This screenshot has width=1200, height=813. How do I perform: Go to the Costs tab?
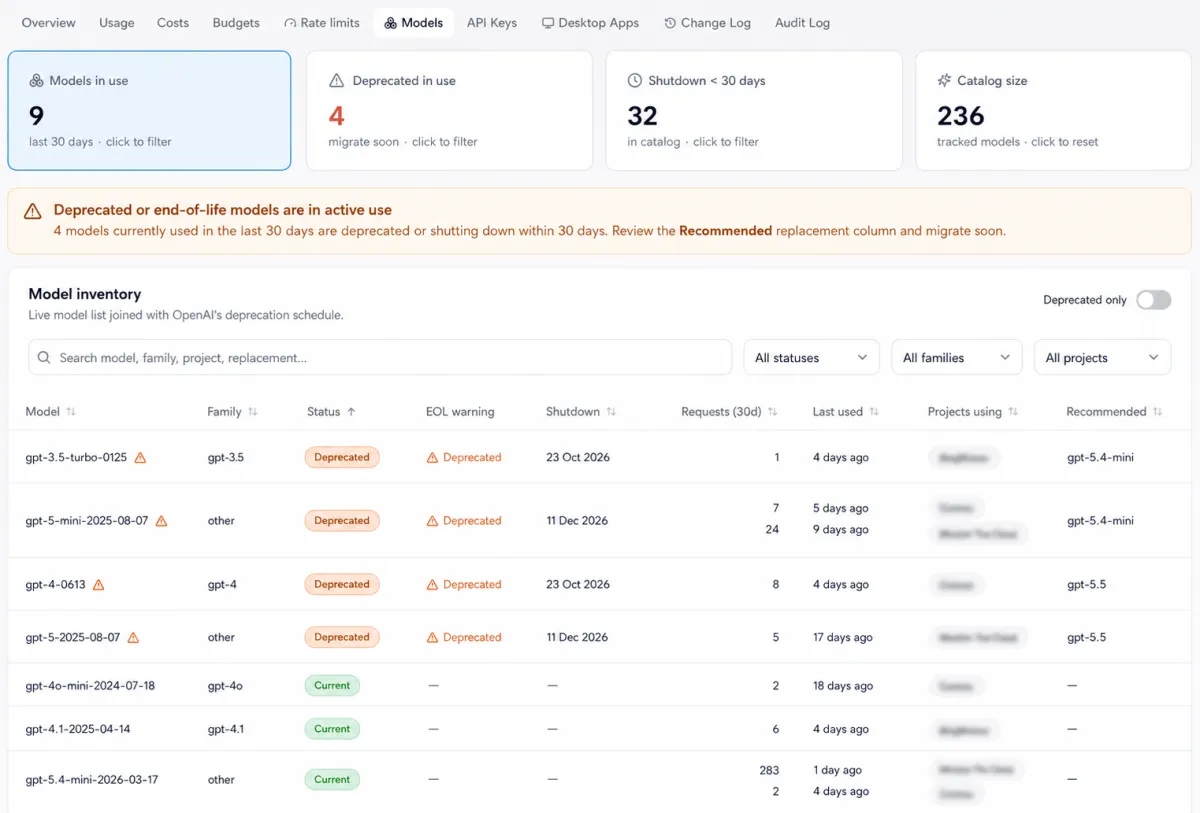(173, 22)
